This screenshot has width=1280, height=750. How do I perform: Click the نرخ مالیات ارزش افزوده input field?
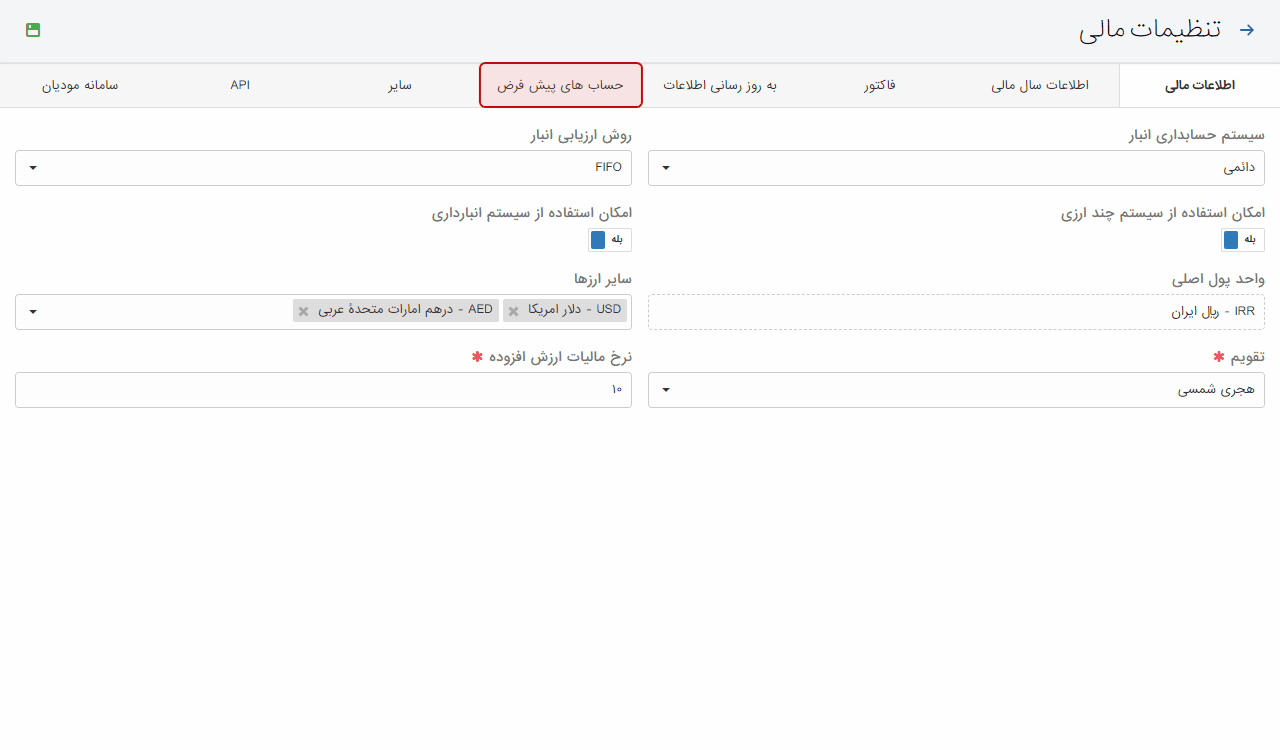click(x=323, y=390)
